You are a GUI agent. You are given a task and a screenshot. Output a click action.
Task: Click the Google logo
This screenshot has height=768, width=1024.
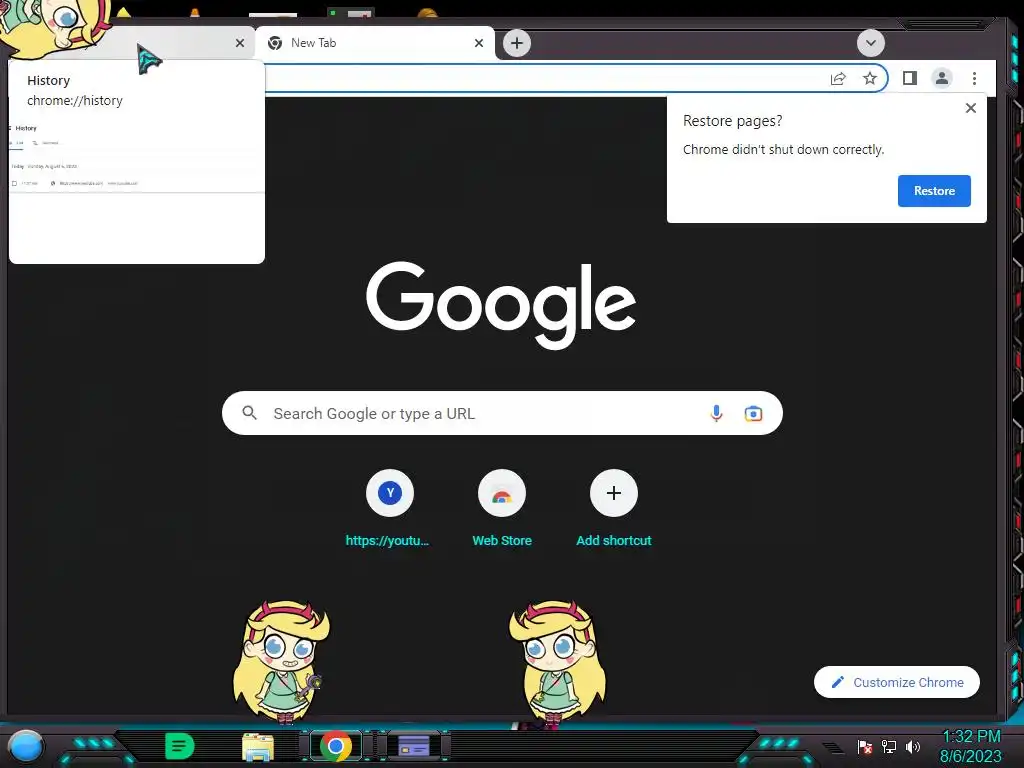pos(501,304)
